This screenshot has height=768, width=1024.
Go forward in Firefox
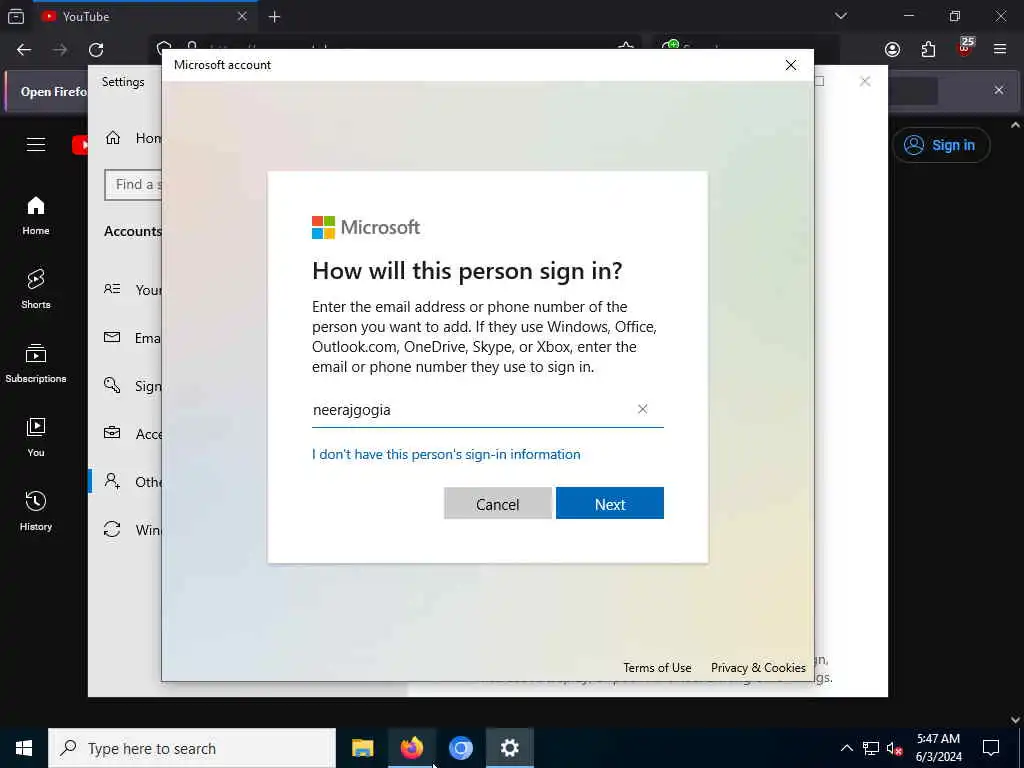point(60,50)
